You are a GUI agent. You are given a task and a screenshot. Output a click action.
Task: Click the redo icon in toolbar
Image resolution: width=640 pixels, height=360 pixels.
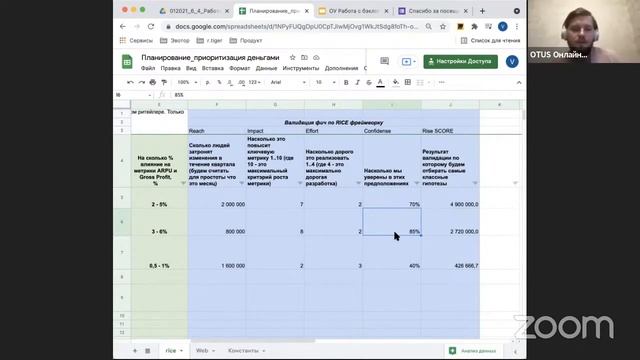[x=142, y=82]
